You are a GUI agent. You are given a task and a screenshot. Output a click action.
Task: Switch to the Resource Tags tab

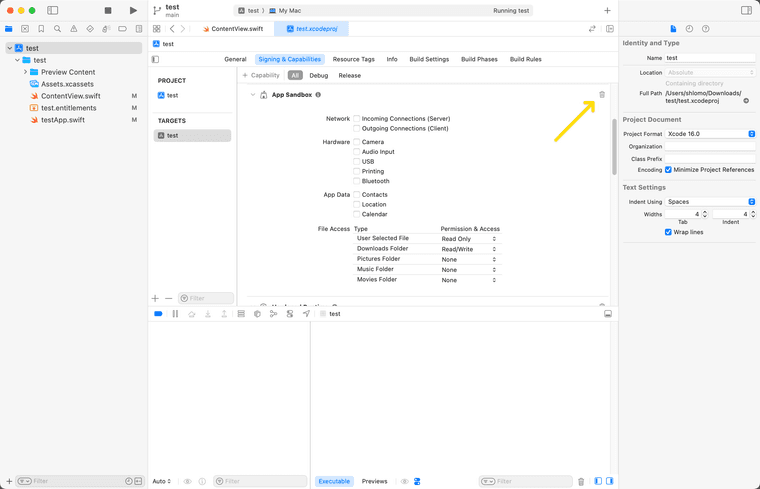(x=353, y=59)
